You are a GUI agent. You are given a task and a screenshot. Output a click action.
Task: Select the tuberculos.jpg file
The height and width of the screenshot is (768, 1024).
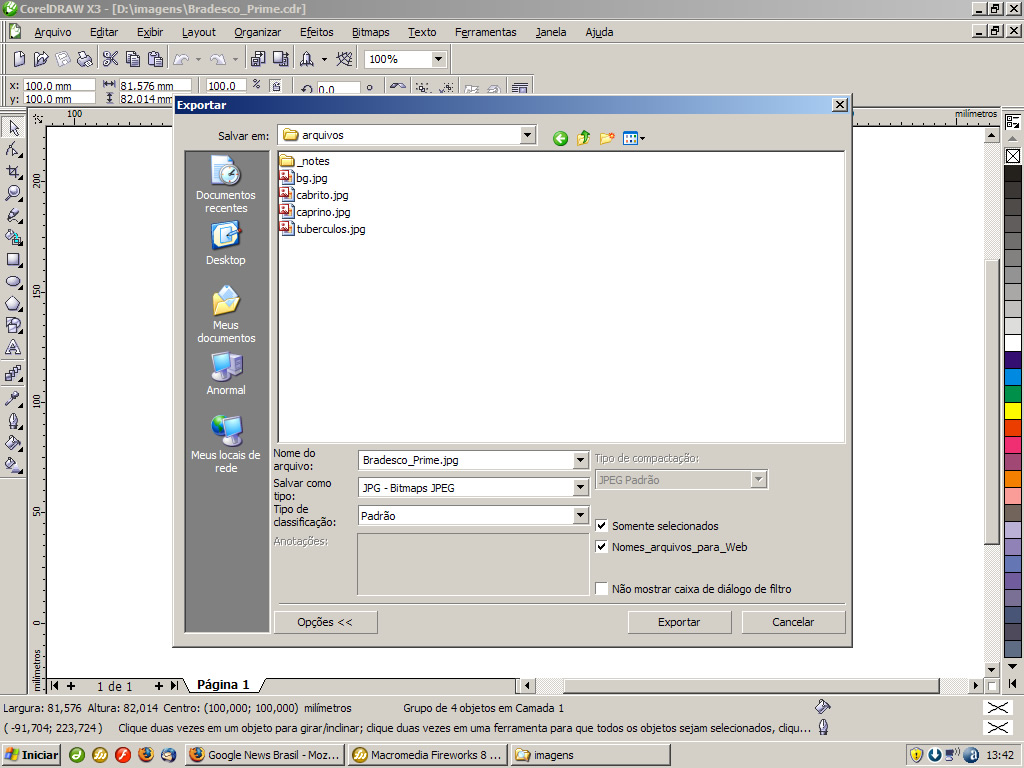(x=323, y=229)
